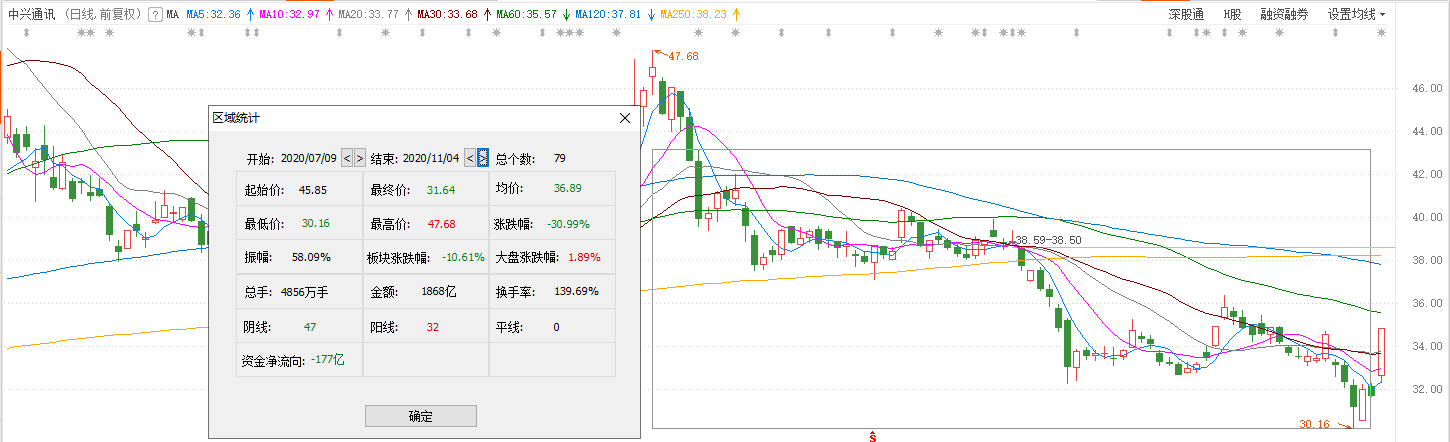Switch to the 深股通 tab
The height and width of the screenshot is (442, 1450).
pyautogui.click(x=1187, y=15)
